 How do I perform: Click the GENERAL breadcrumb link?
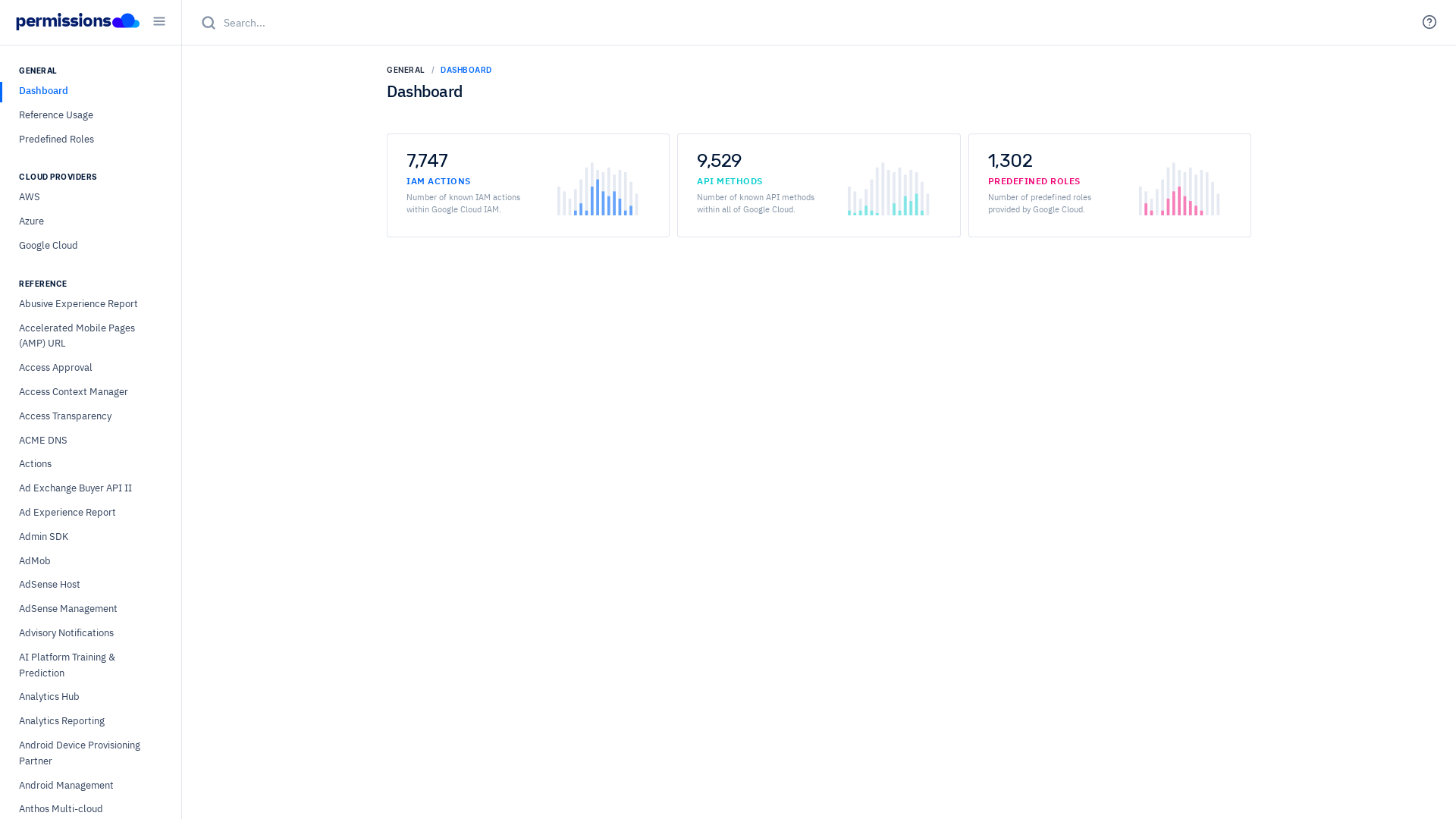pos(406,70)
